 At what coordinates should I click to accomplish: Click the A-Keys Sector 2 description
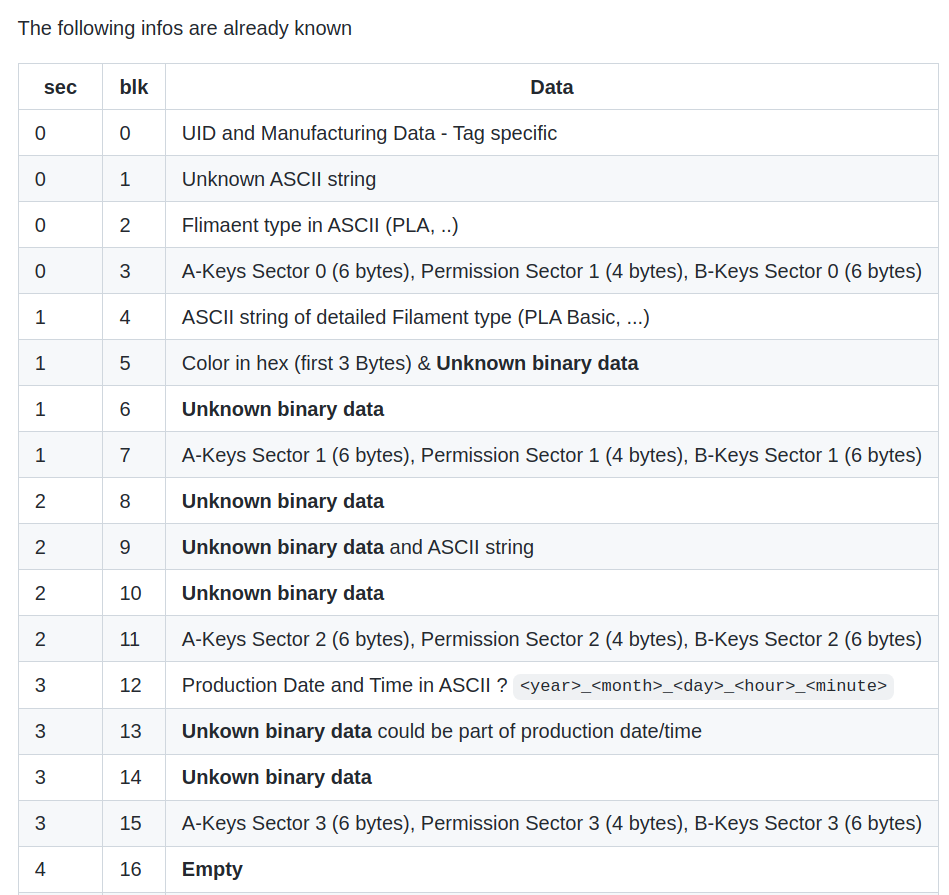tap(551, 639)
